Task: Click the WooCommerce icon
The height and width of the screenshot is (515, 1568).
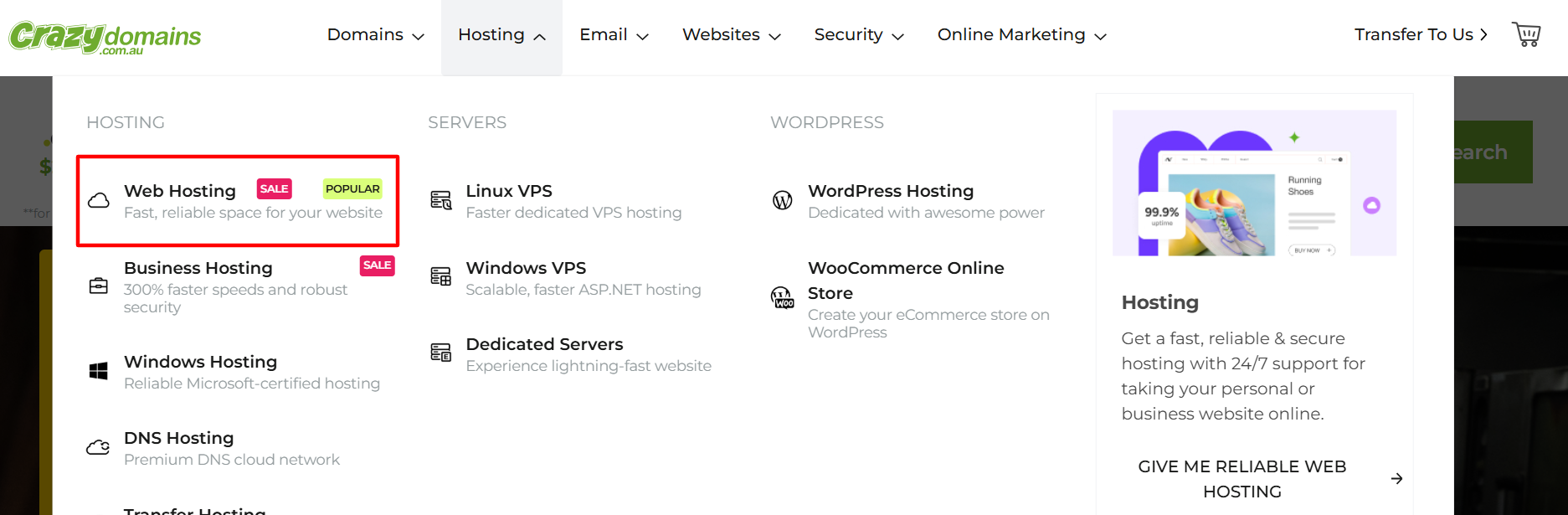Action: [783, 297]
